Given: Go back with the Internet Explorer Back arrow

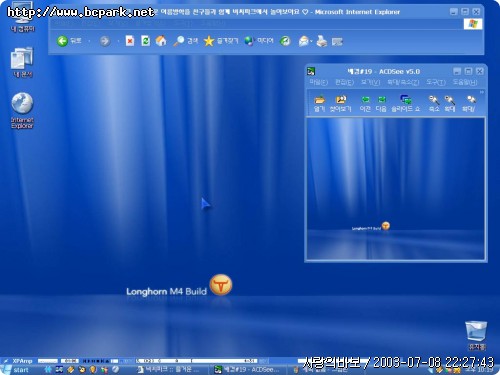Looking at the screenshot, I should coord(62,41).
